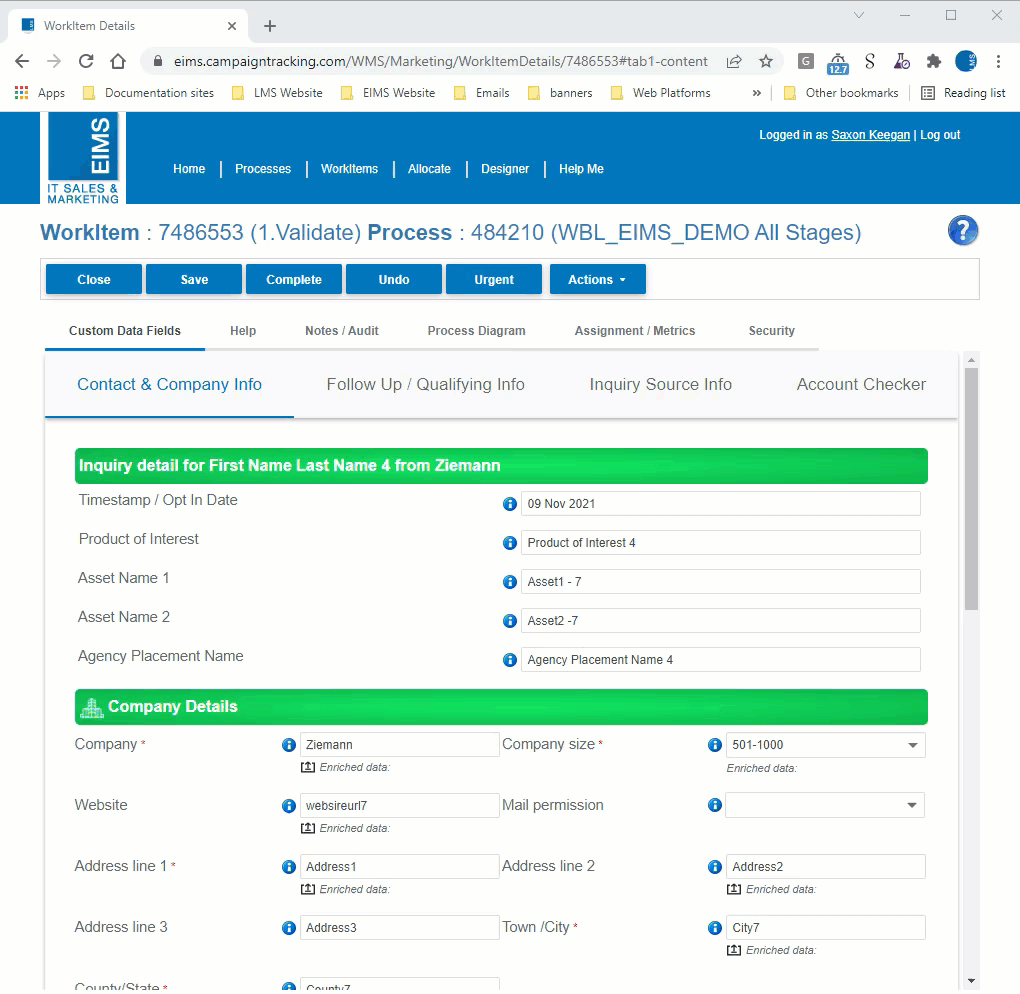This screenshot has width=1020, height=994.
Task: Open the Account Checker tab
Action: tap(861, 384)
